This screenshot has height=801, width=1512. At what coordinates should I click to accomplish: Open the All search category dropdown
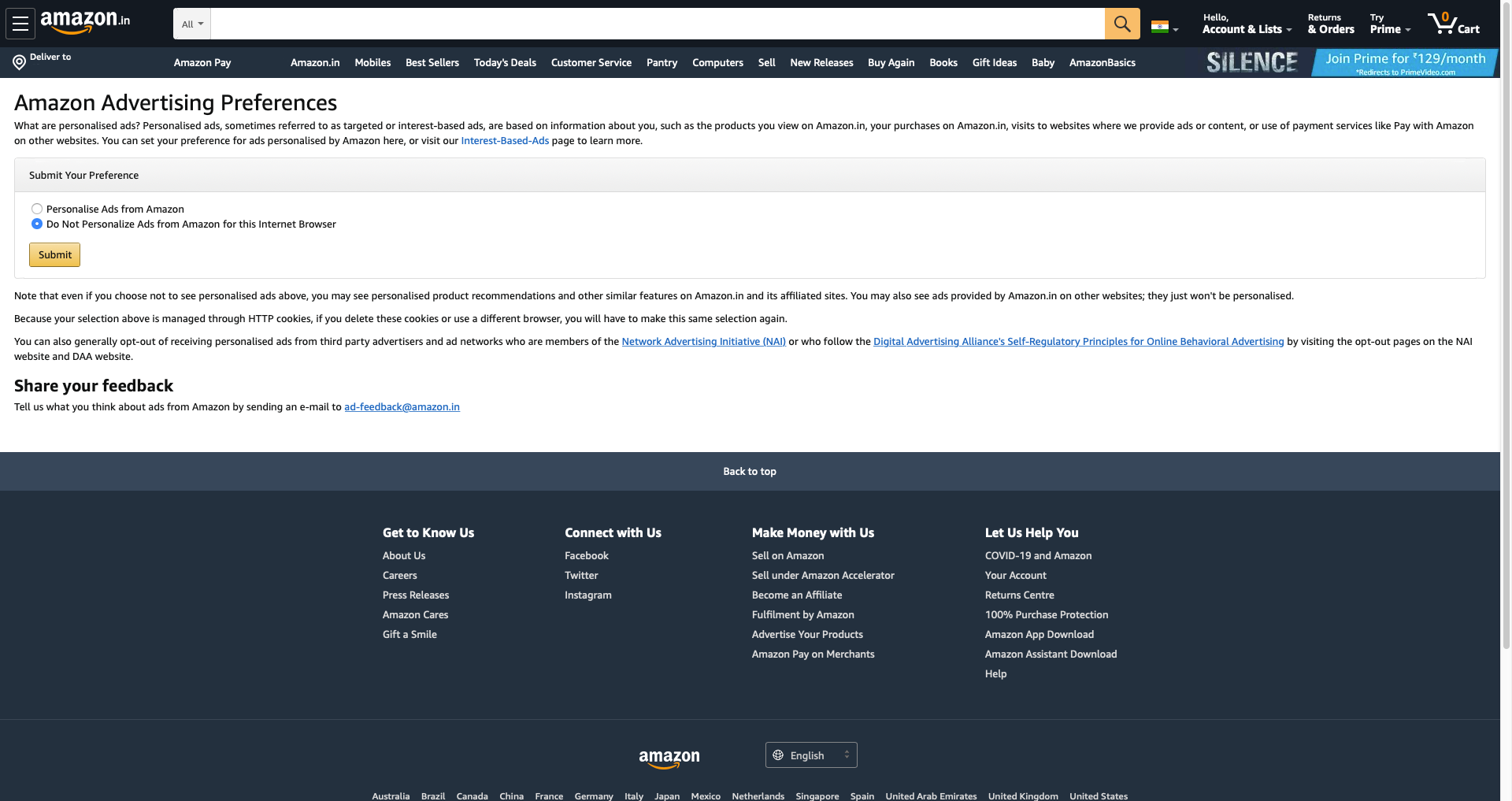(x=192, y=24)
